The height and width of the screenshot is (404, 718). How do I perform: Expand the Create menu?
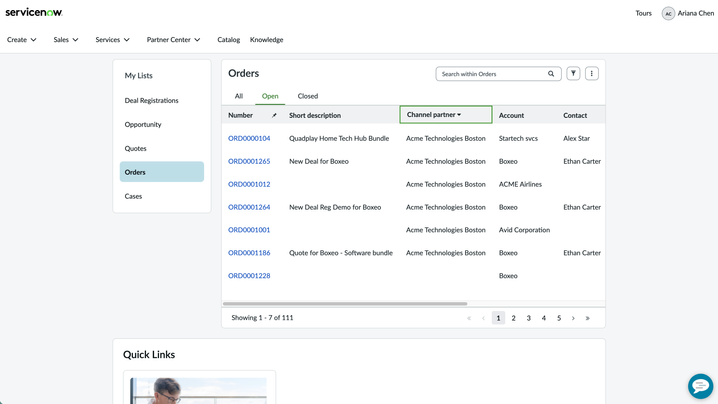[22, 40]
